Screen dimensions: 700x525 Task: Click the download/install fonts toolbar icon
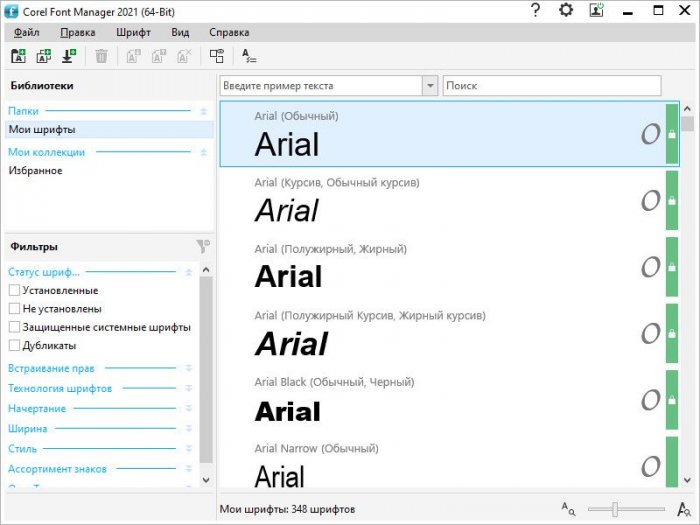pyautogui.click(x=68, y=56)
